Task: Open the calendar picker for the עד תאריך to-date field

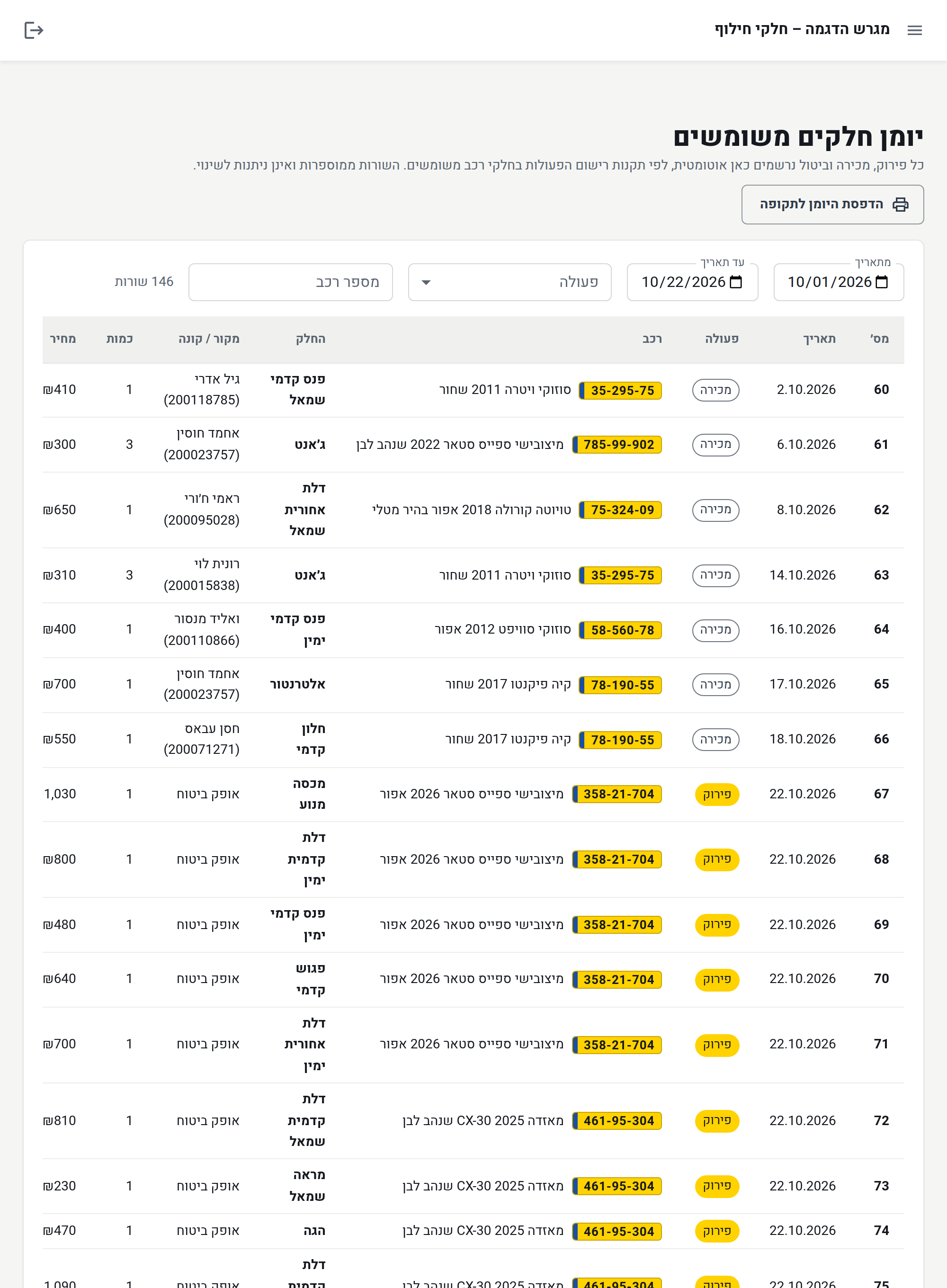Action: 736,282
